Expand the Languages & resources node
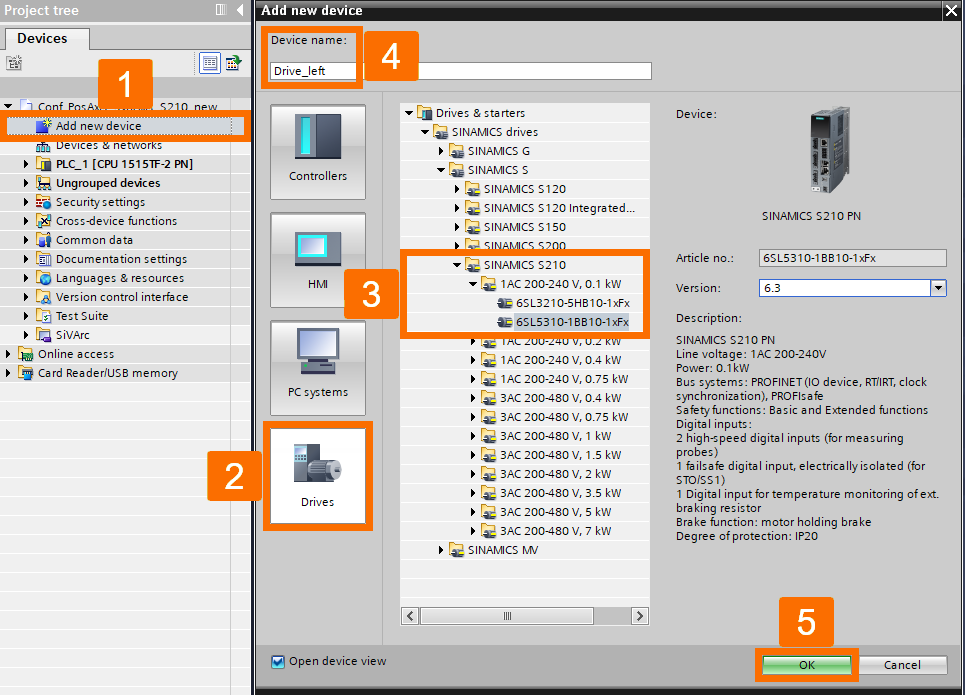Viewport: 965px width, 695px height. click(x=26, y=278)
